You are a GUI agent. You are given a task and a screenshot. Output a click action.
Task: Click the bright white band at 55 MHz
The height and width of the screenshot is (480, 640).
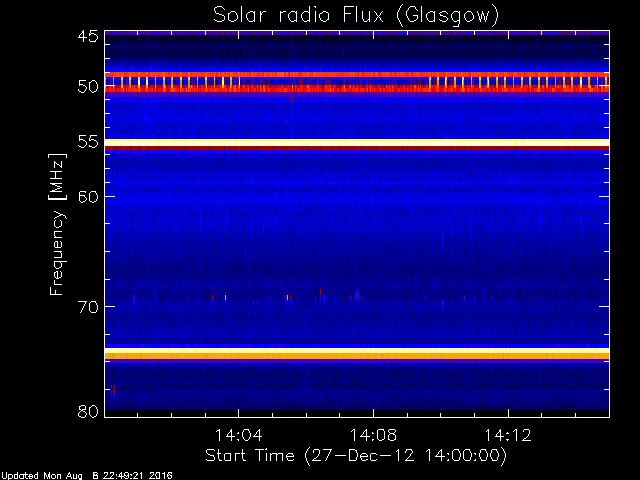(357, 142)
